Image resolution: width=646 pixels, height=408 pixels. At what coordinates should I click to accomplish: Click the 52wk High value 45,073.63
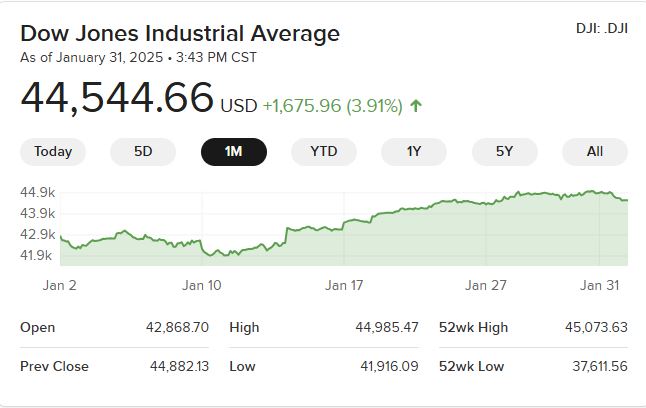point(594,327)
